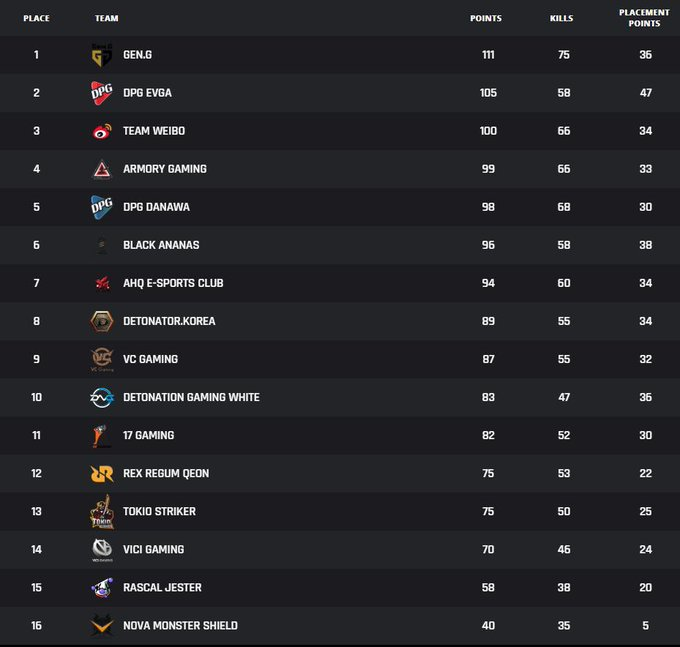
Task: Select the Detonation Gaming White logo
Action: point(102,398)
